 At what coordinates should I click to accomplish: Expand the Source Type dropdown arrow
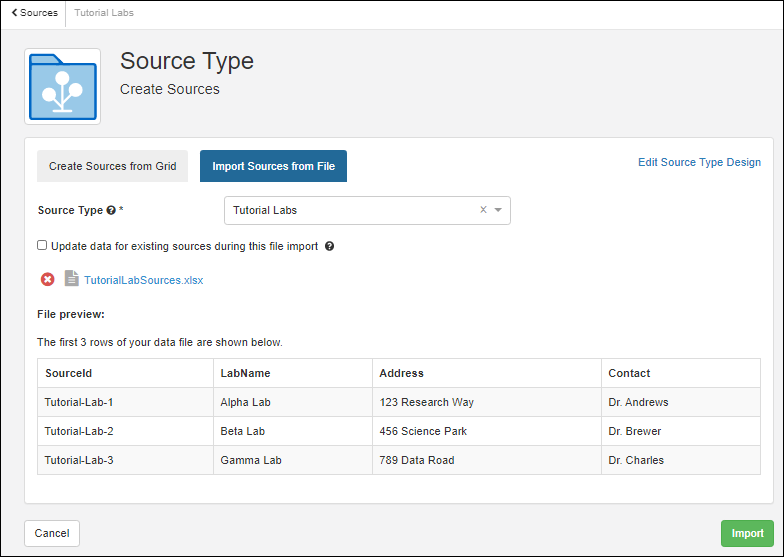tap(498, 210)
